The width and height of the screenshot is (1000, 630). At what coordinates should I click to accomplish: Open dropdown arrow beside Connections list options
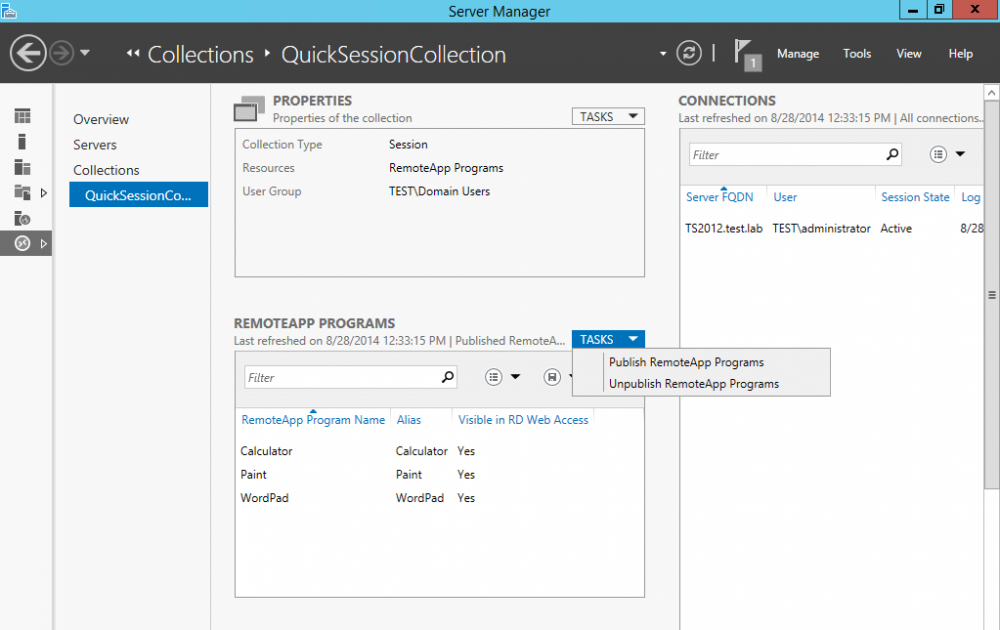click(960, 154)
